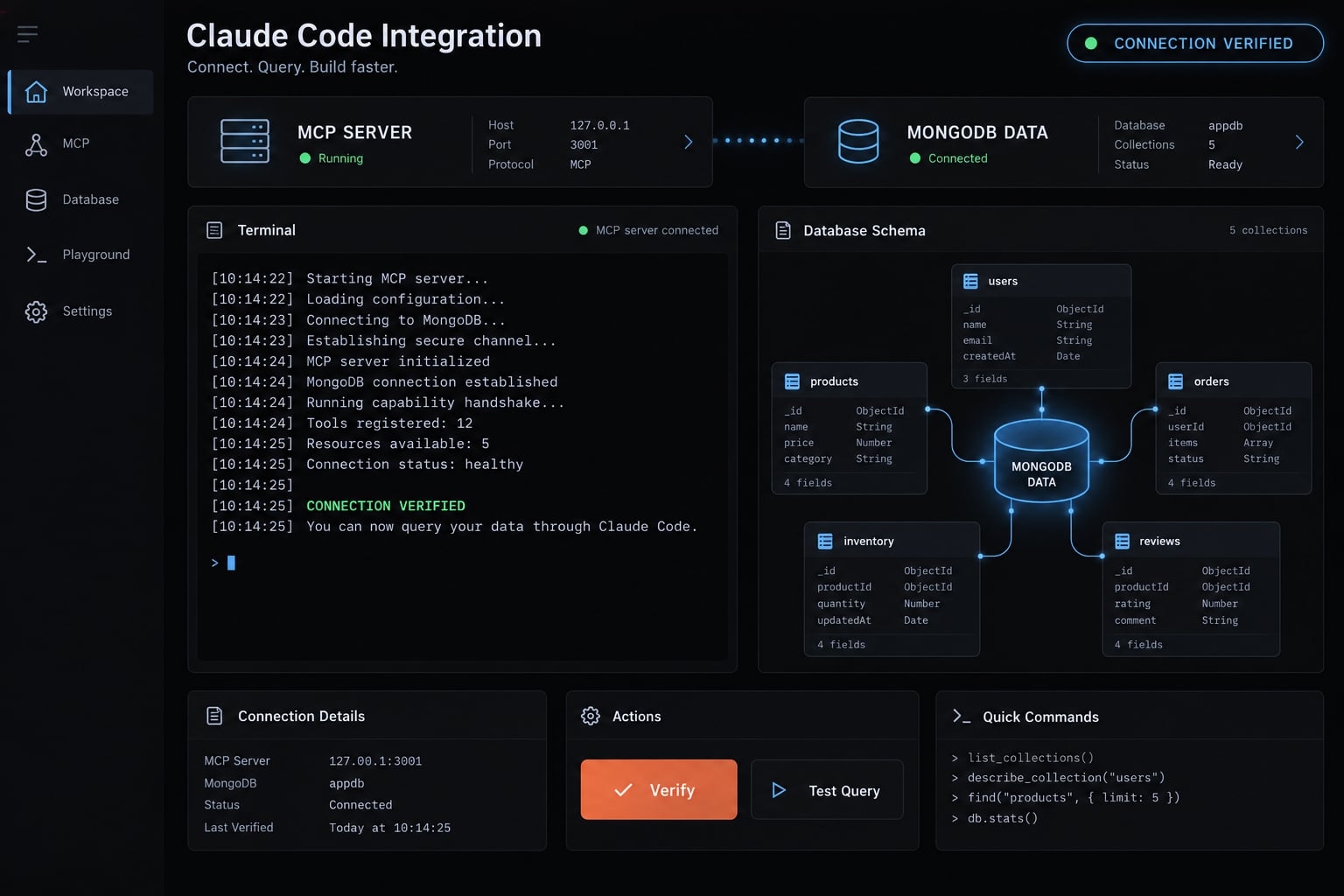Expand the MongoDB Data card chevron
This screenshot has width=1344, height=896.
pyautogui.click(x=1299, y=142)
